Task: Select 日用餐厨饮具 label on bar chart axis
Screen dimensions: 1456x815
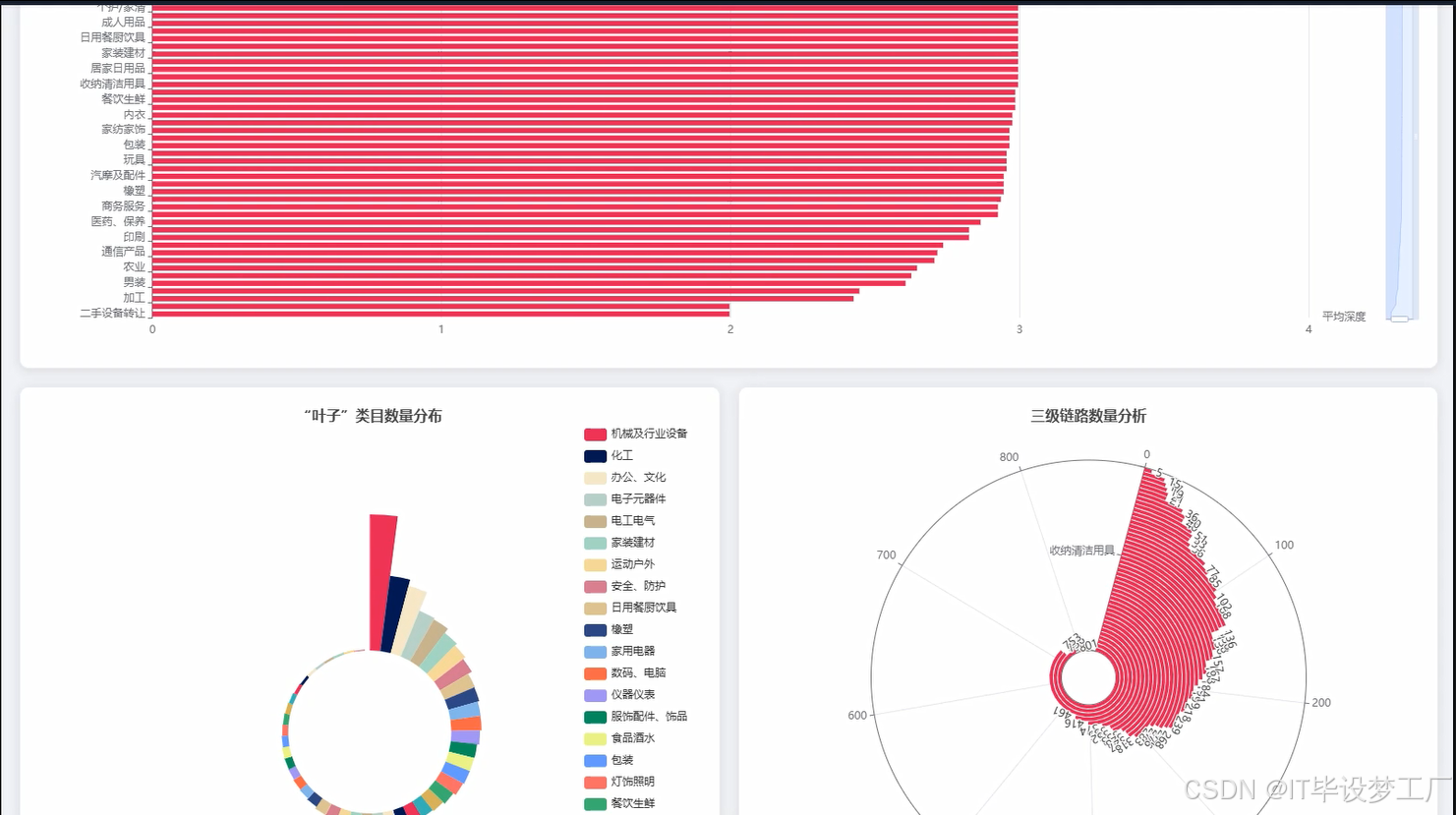Action: 112,37
